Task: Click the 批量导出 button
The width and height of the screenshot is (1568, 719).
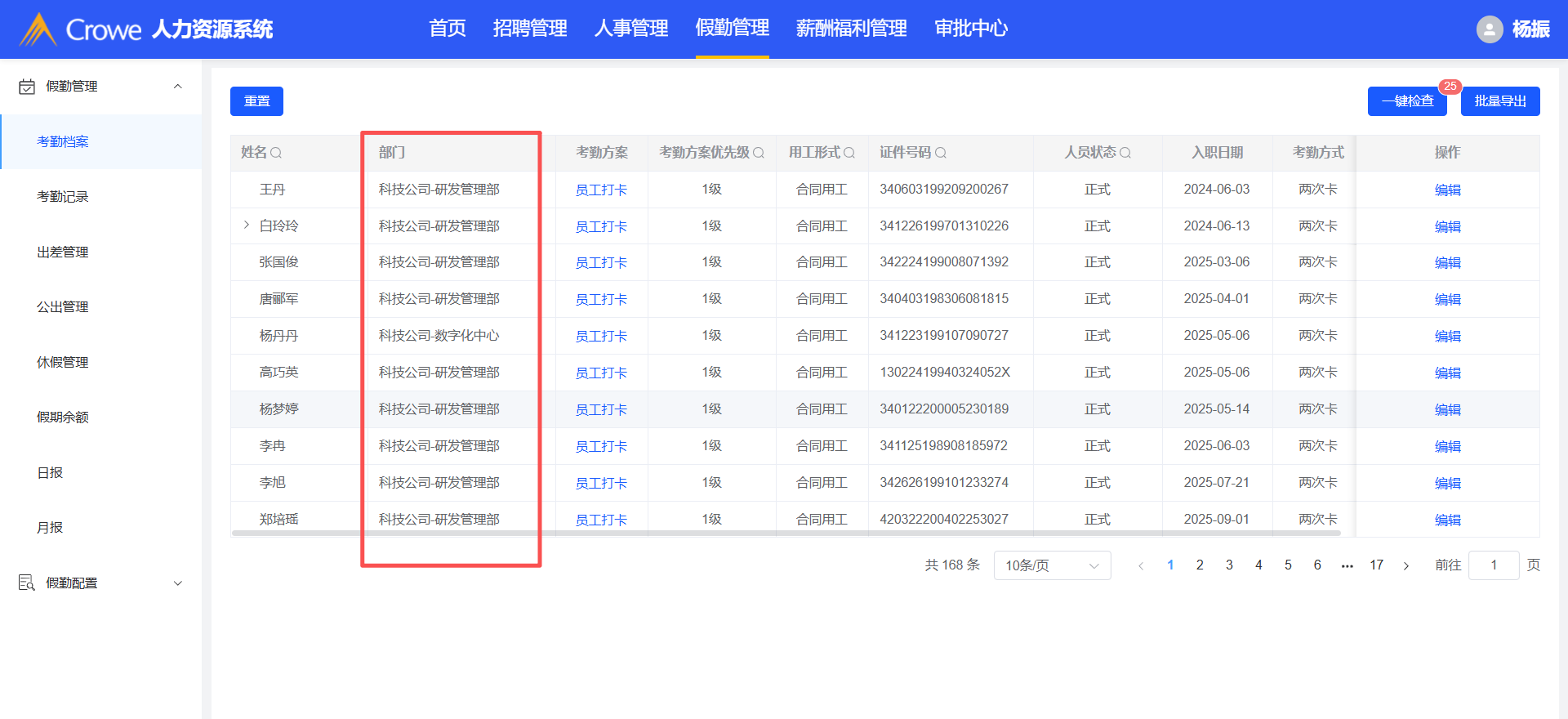Action: point(1499,101)
